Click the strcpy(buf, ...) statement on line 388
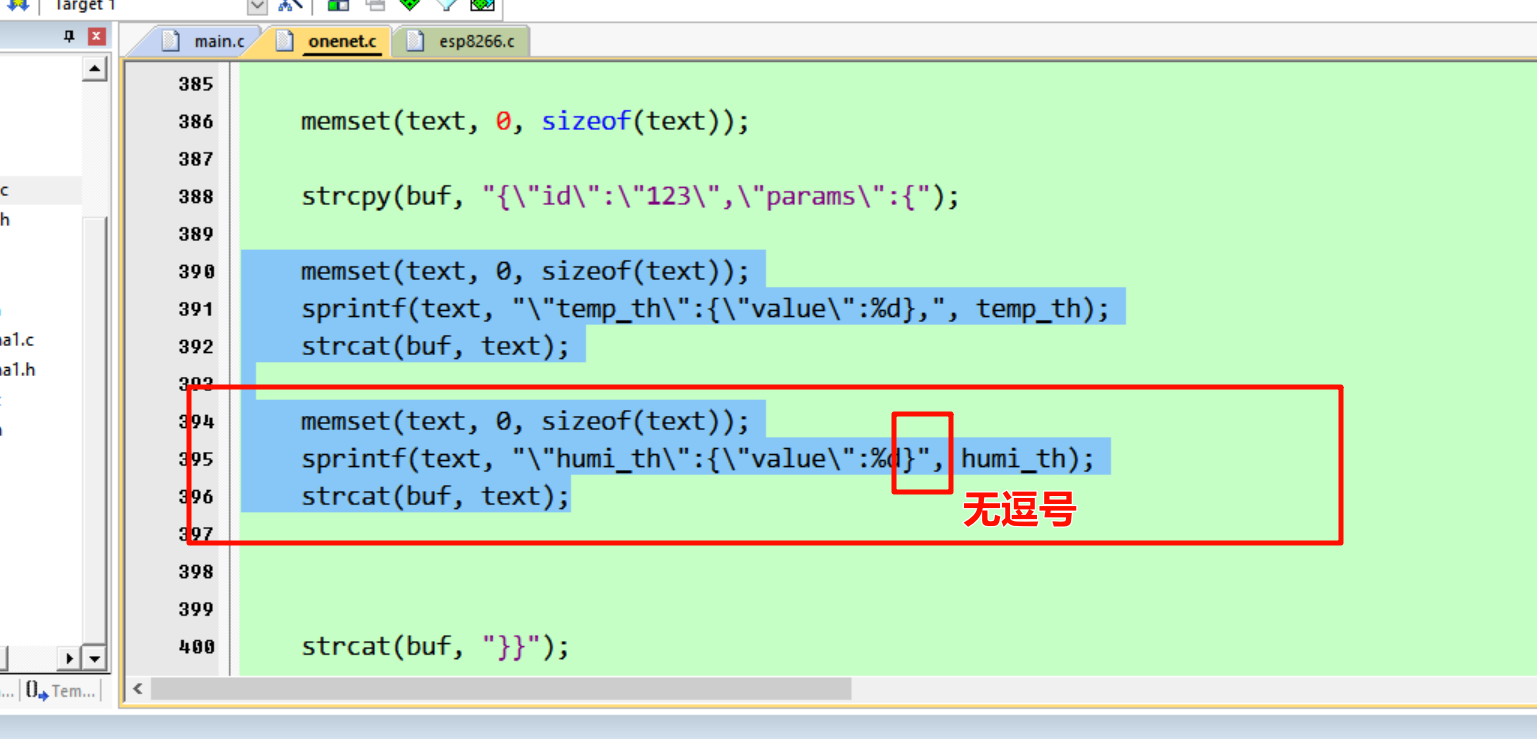This screenshot has width=1537, height=739. pyautogui.click(x=630, y=197)
